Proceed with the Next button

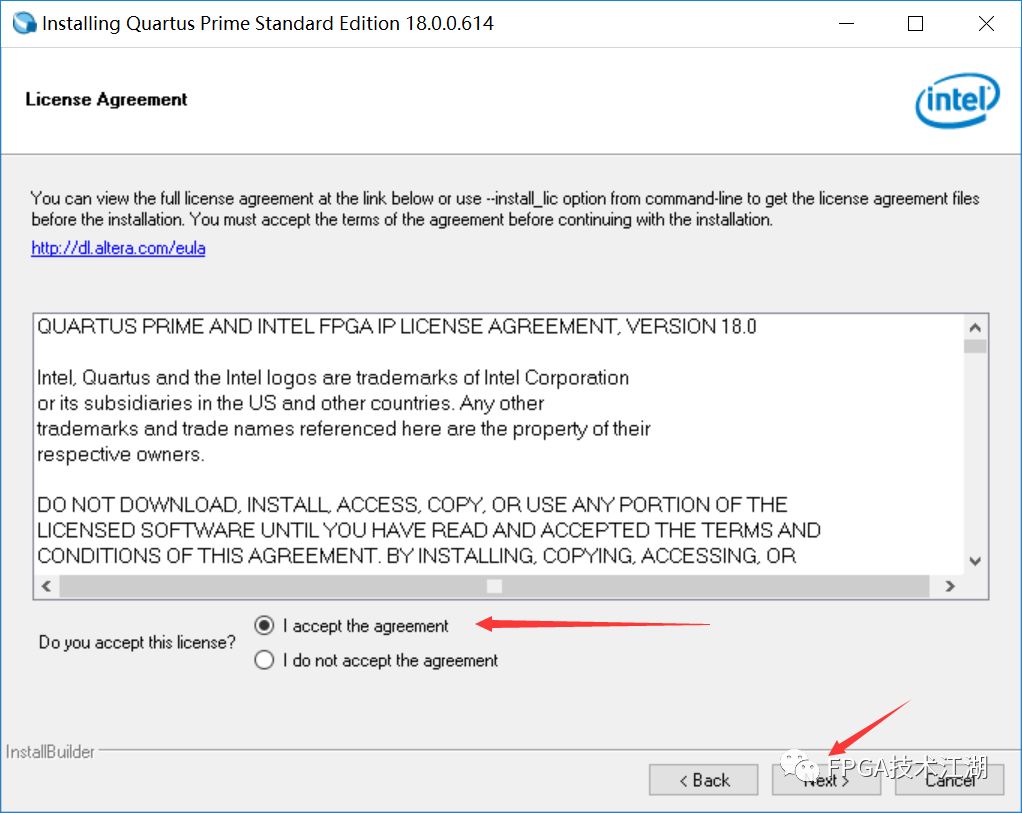[x=826, y=780]
